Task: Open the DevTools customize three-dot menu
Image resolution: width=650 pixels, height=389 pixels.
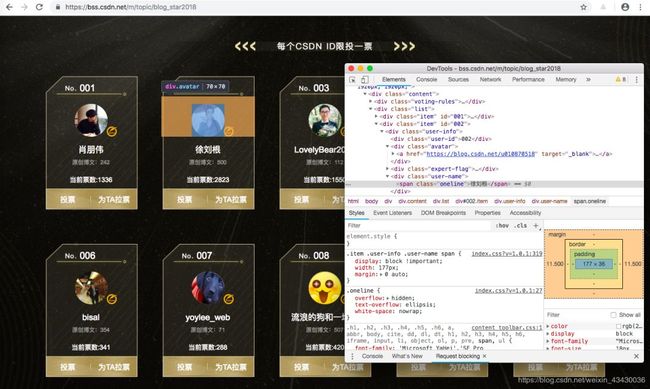Action: [x=636, y=80]
